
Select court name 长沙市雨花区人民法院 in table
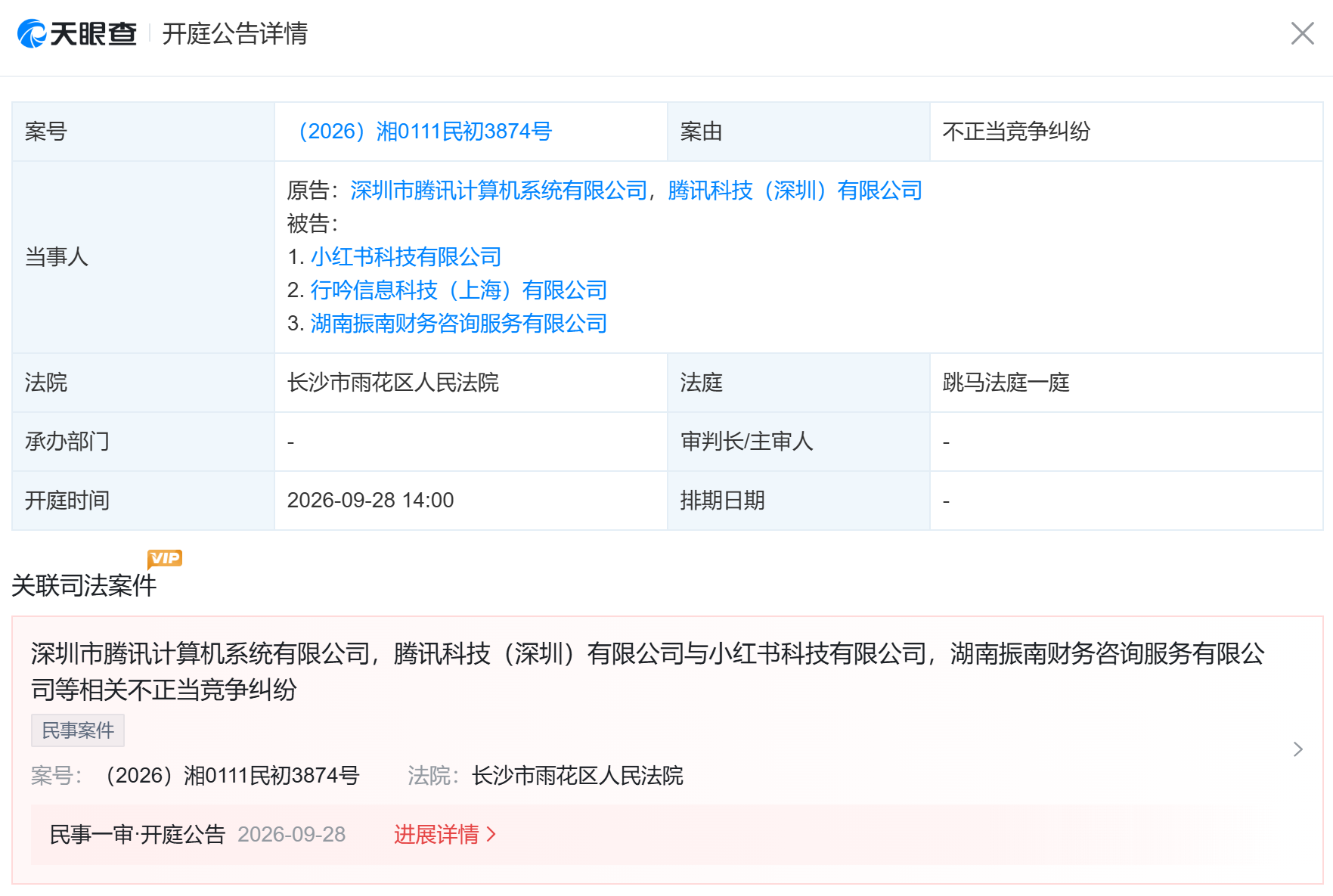point(393,383)
